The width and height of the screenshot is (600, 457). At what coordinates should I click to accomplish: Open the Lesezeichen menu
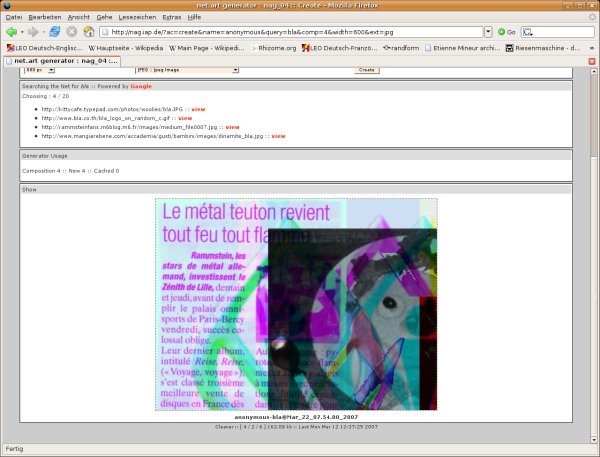[137, 17]
